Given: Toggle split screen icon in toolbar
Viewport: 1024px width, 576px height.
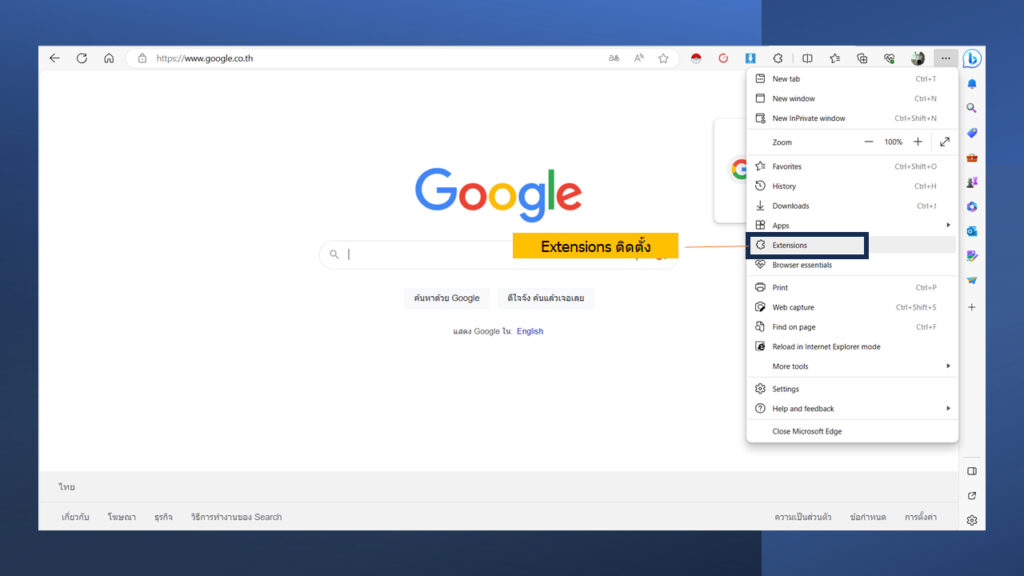Looking at the screenshot, I should (x=807, y=58).
